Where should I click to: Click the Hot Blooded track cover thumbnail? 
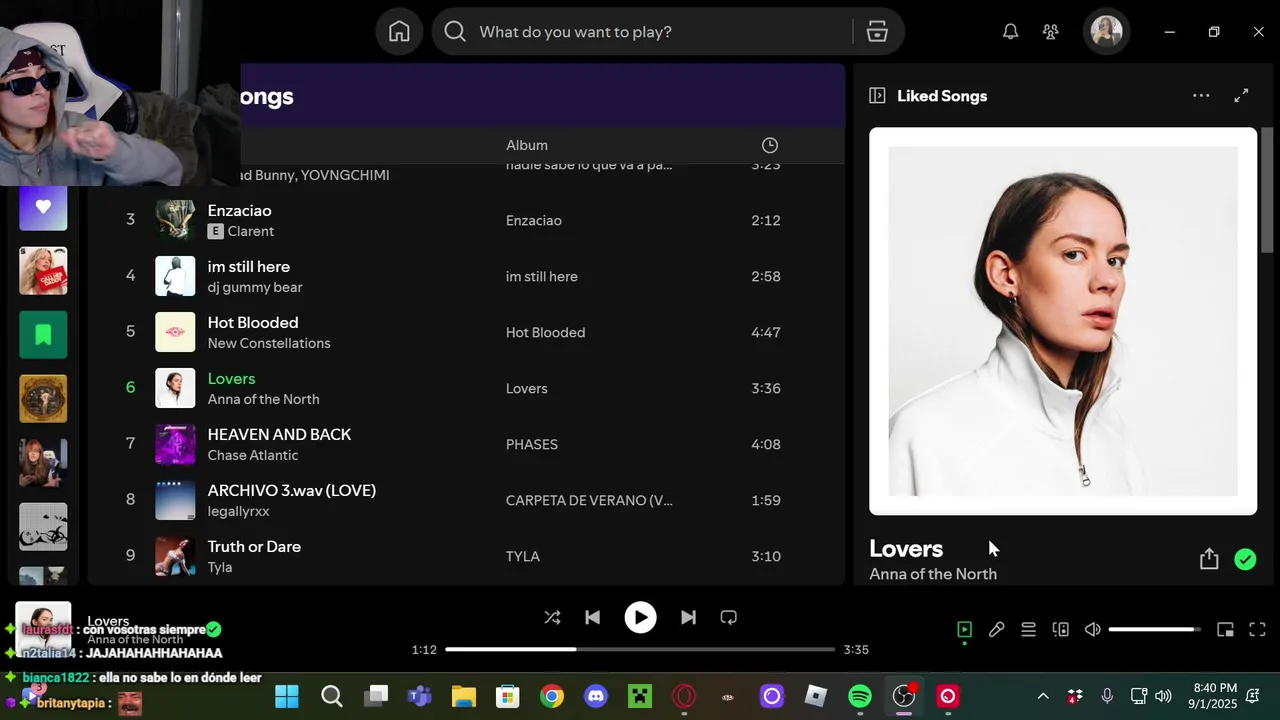175,332
